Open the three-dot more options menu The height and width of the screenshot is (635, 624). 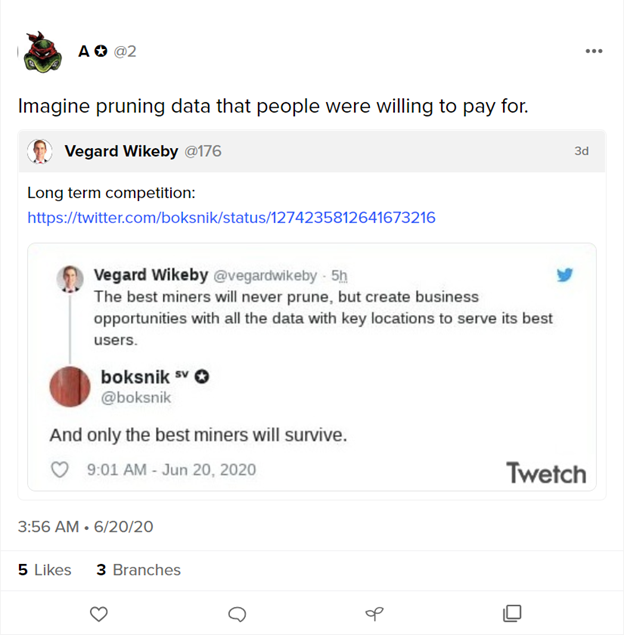click(x=594, y=51)
